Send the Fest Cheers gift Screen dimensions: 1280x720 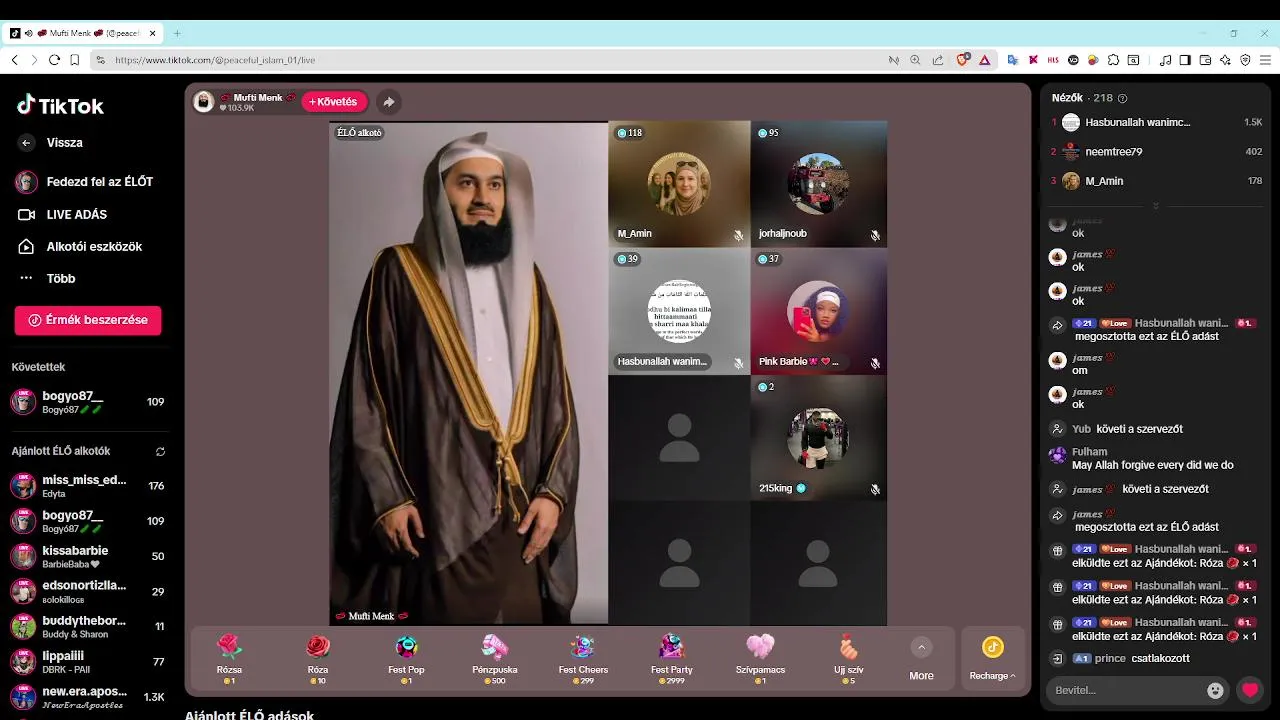[x=583, y=658]
